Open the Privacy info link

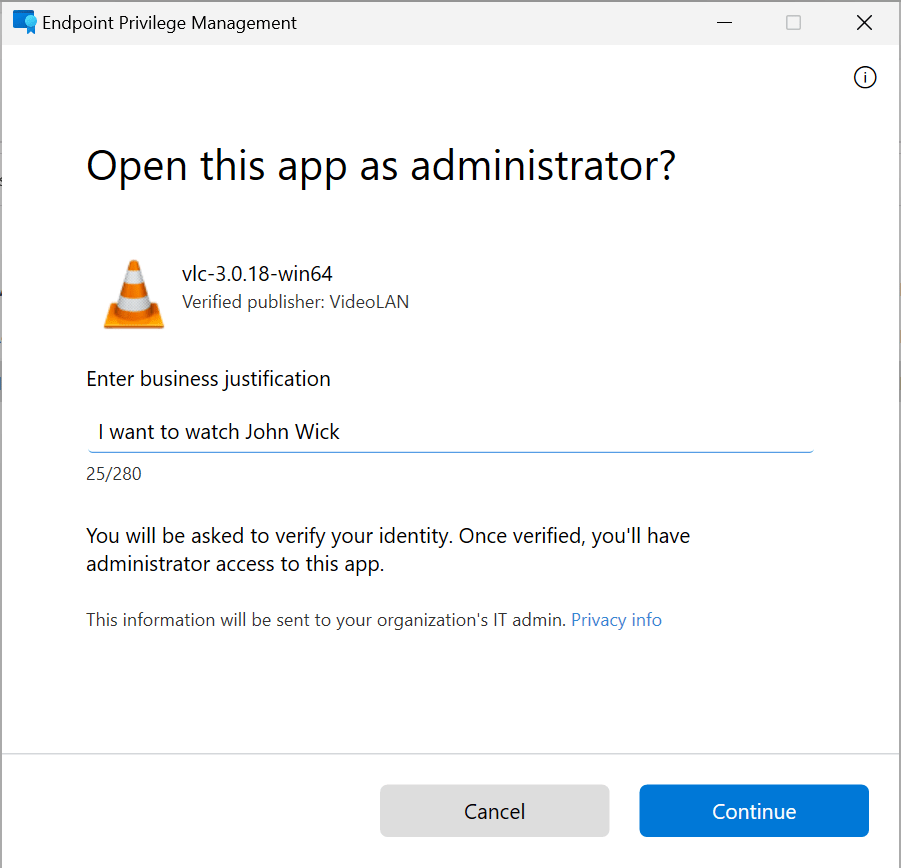[x=616, y=620]
